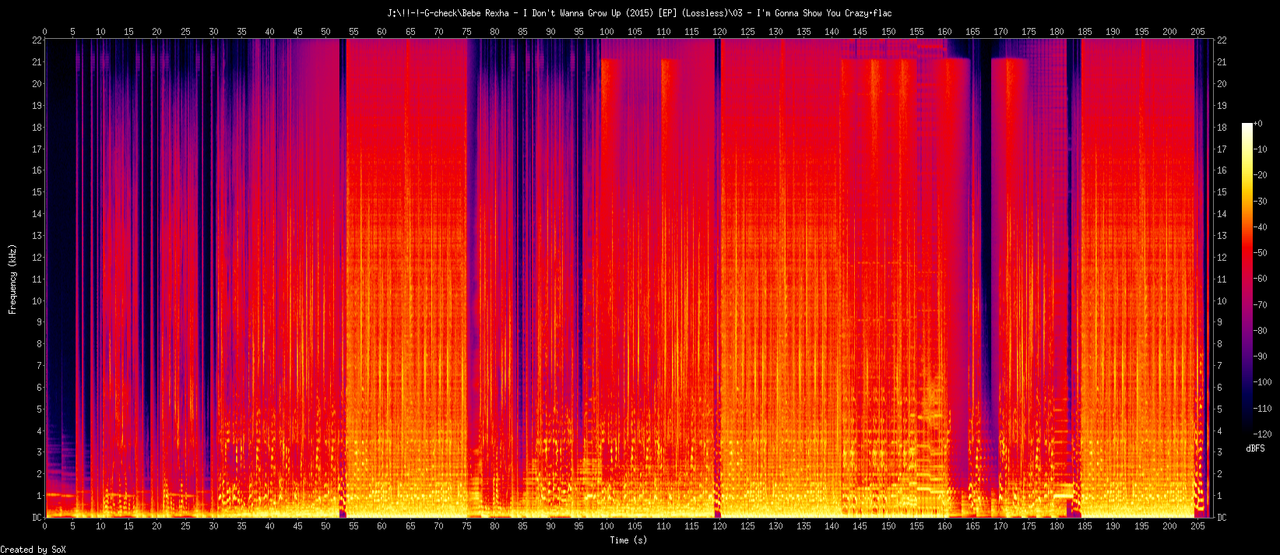
Task: Click the "100" tick on the bottom time axis
Action: point(607,528)
